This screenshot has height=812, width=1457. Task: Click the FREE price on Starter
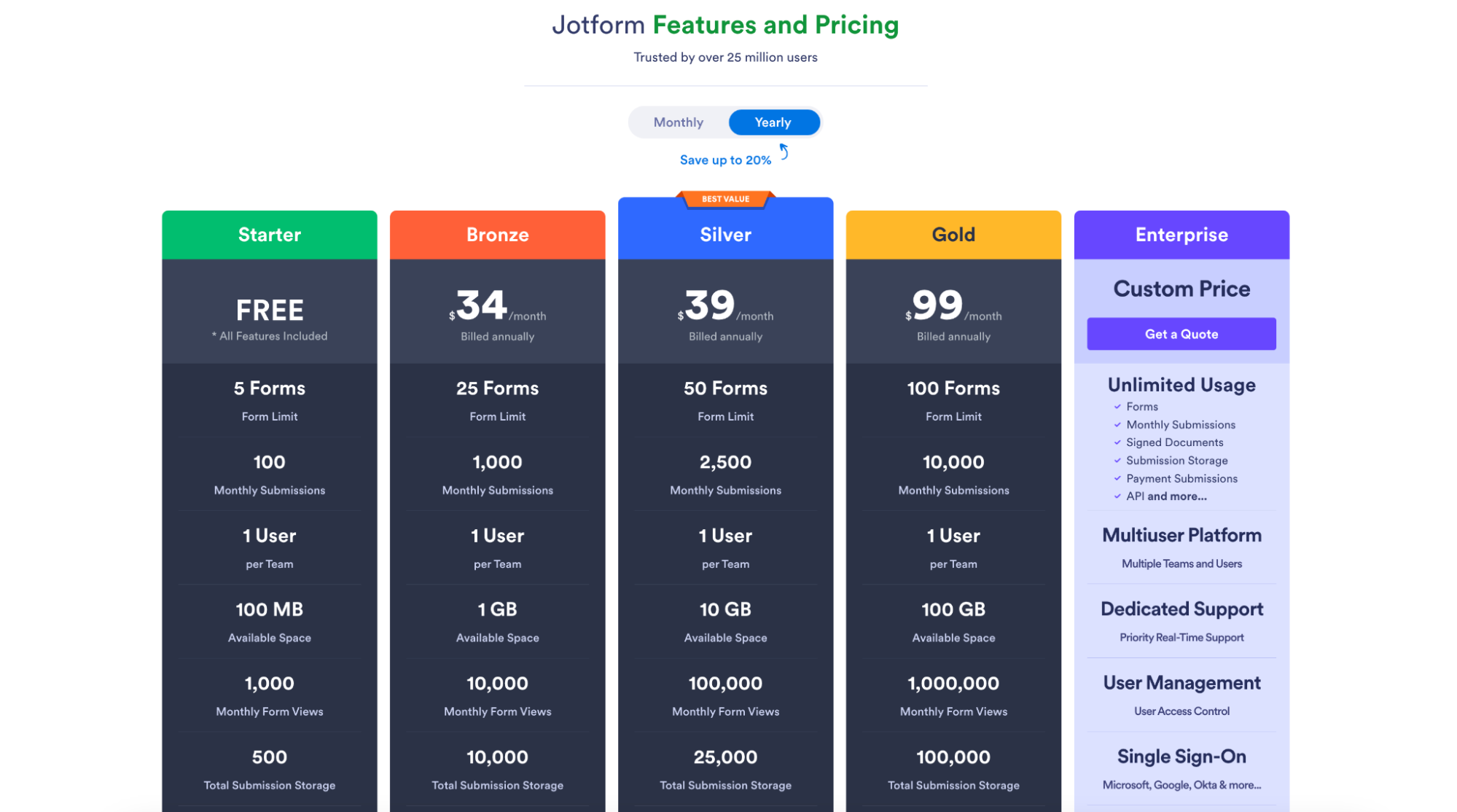click(x=269, y=311)
